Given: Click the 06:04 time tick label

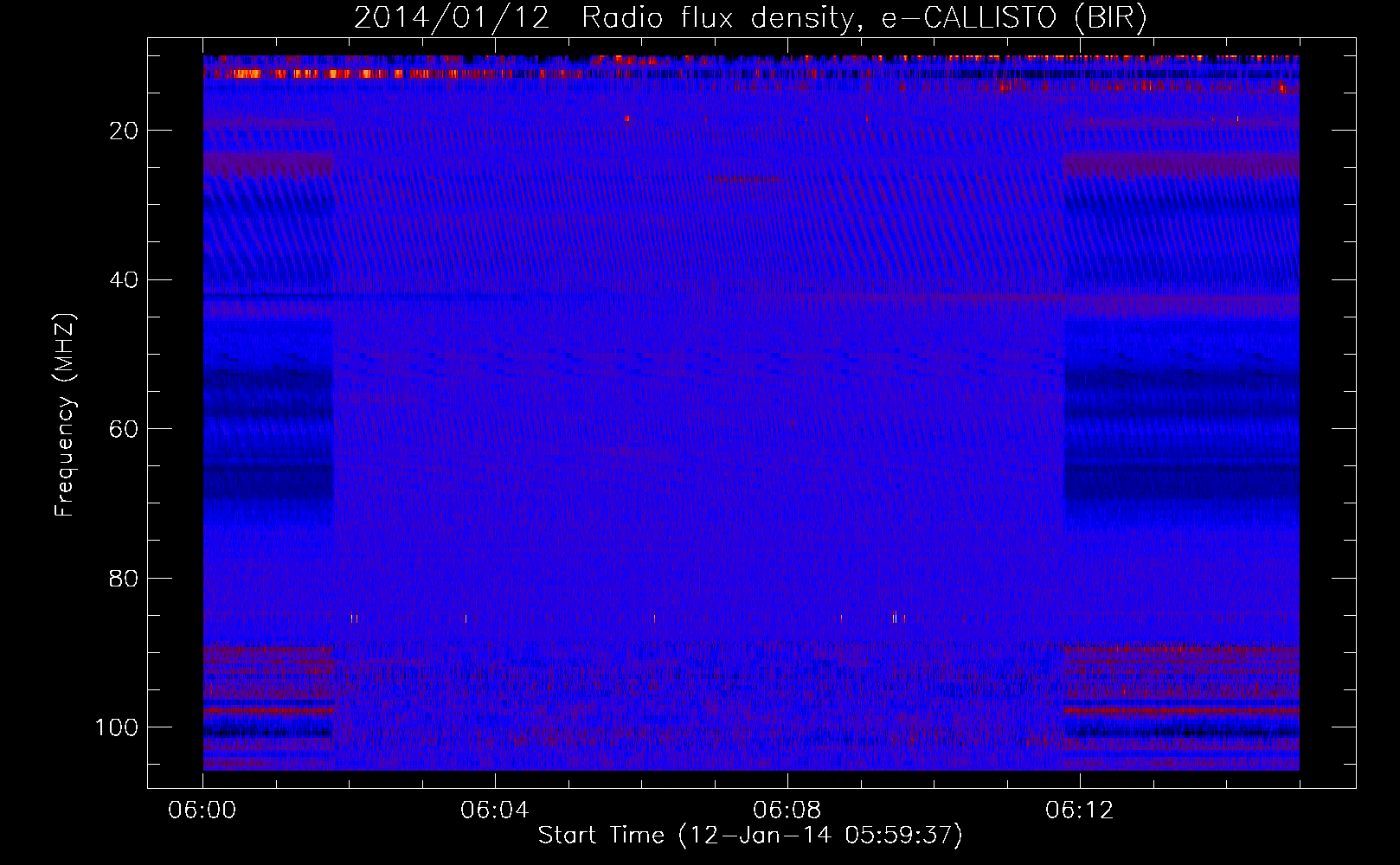Looking at the screenshot, I should pos(495,811).
